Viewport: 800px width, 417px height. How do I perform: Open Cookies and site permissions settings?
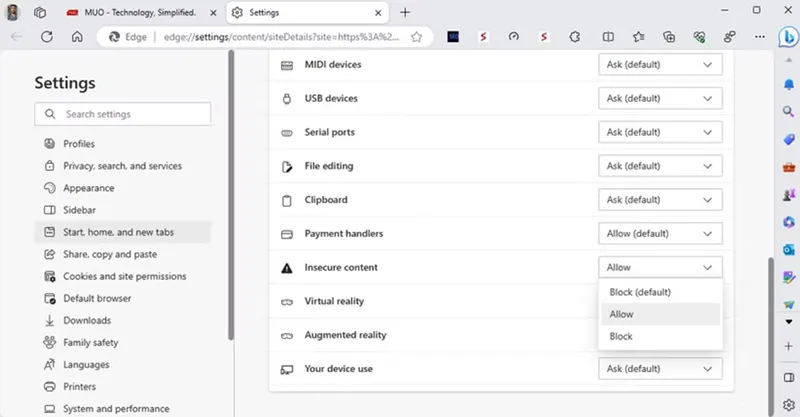tap(124, 276)
